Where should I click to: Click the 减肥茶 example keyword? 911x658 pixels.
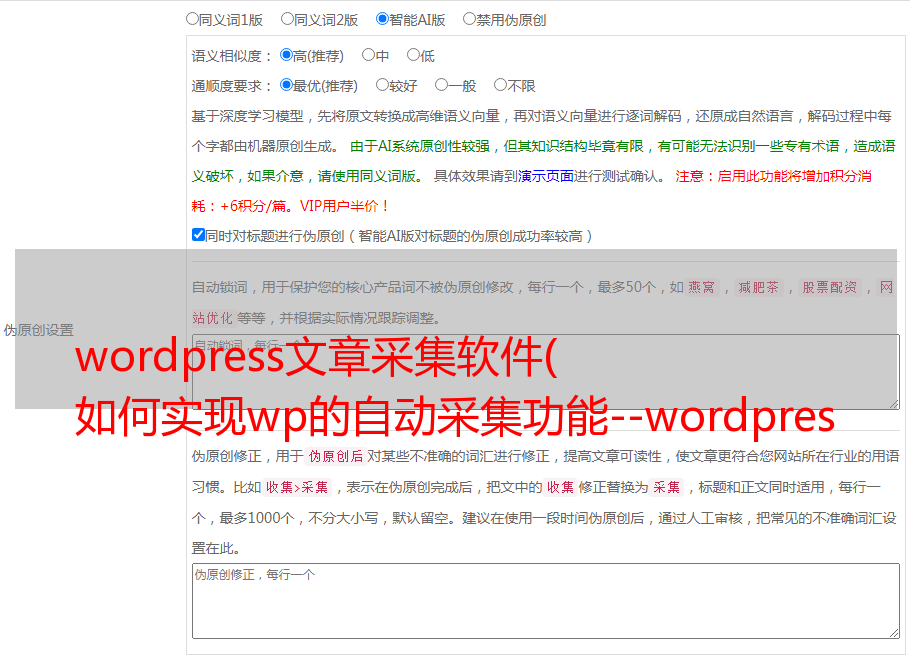tap(758, 287)
